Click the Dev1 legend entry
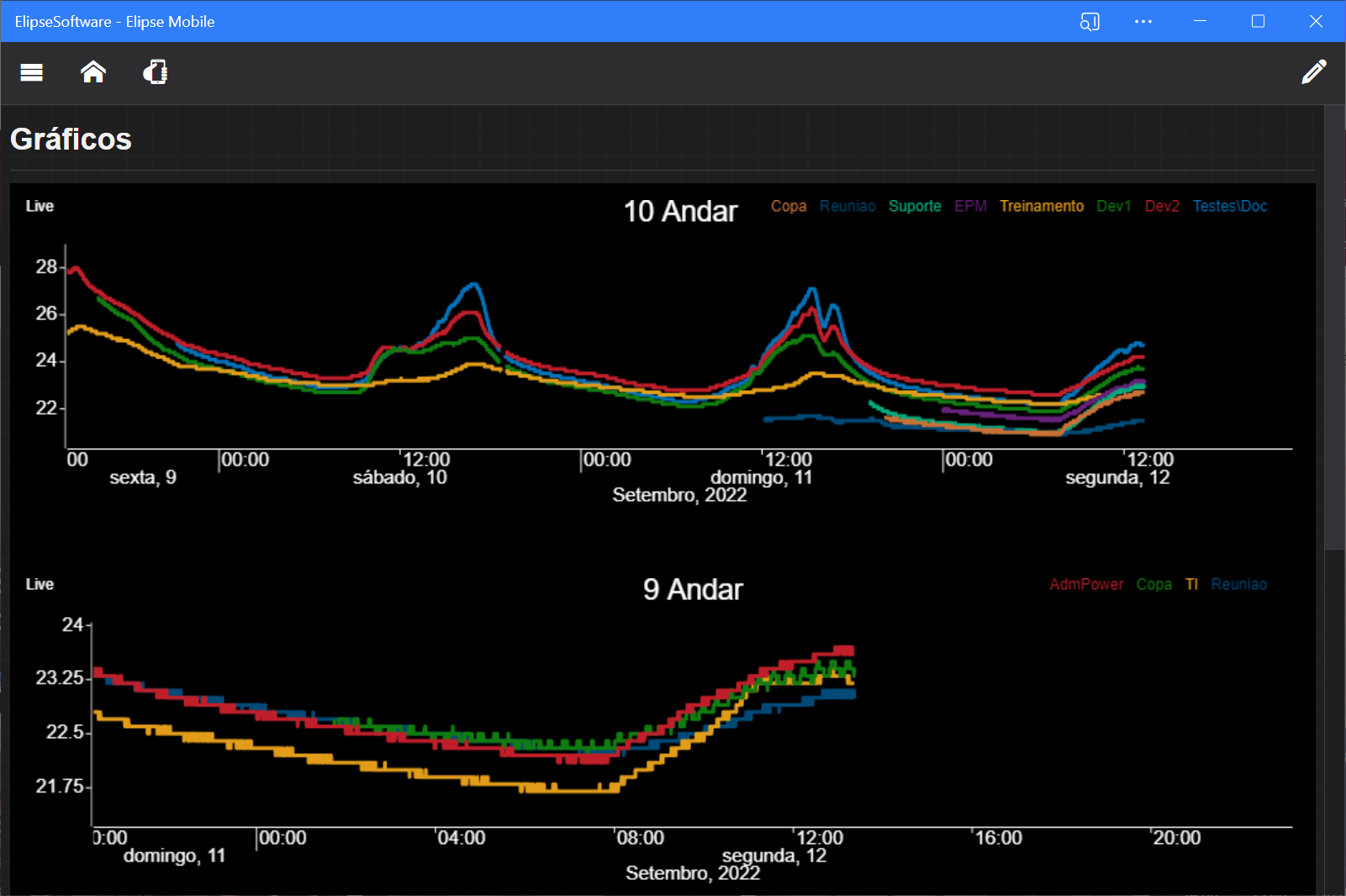Screen dimensions: 1346x896 point(1113,206)
